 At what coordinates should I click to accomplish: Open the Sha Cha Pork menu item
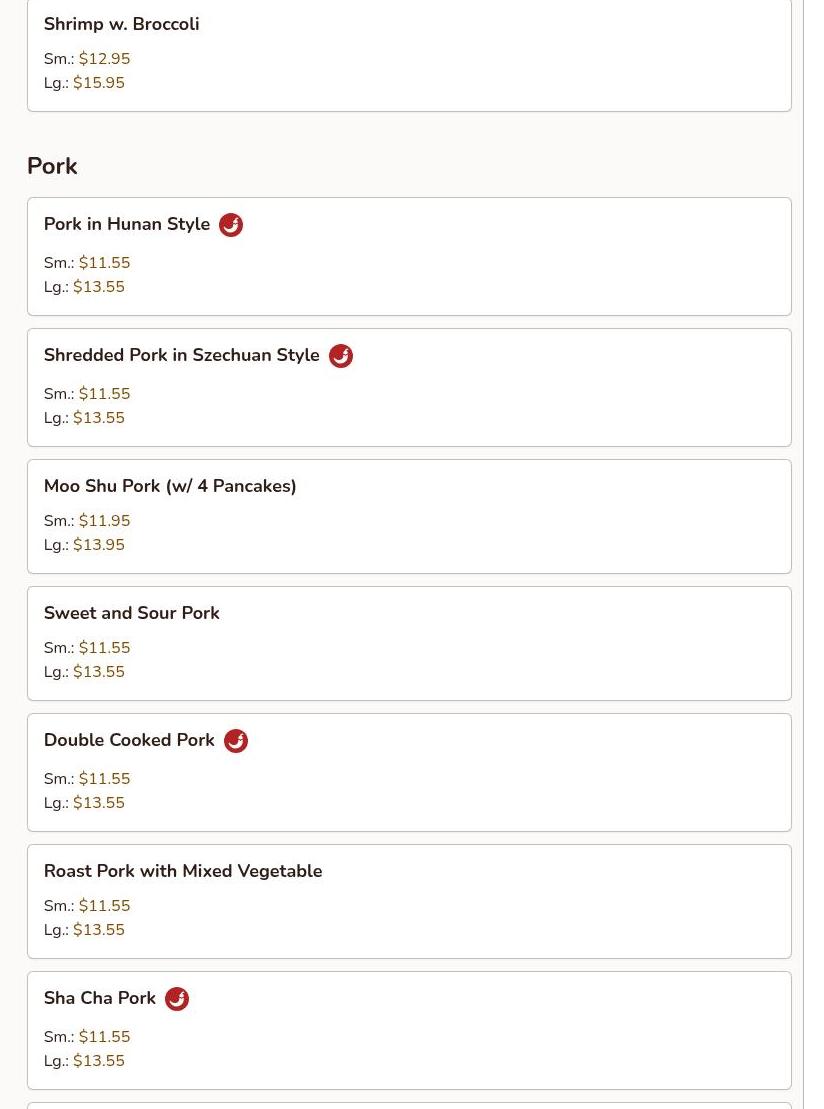tap(409, 1030)
